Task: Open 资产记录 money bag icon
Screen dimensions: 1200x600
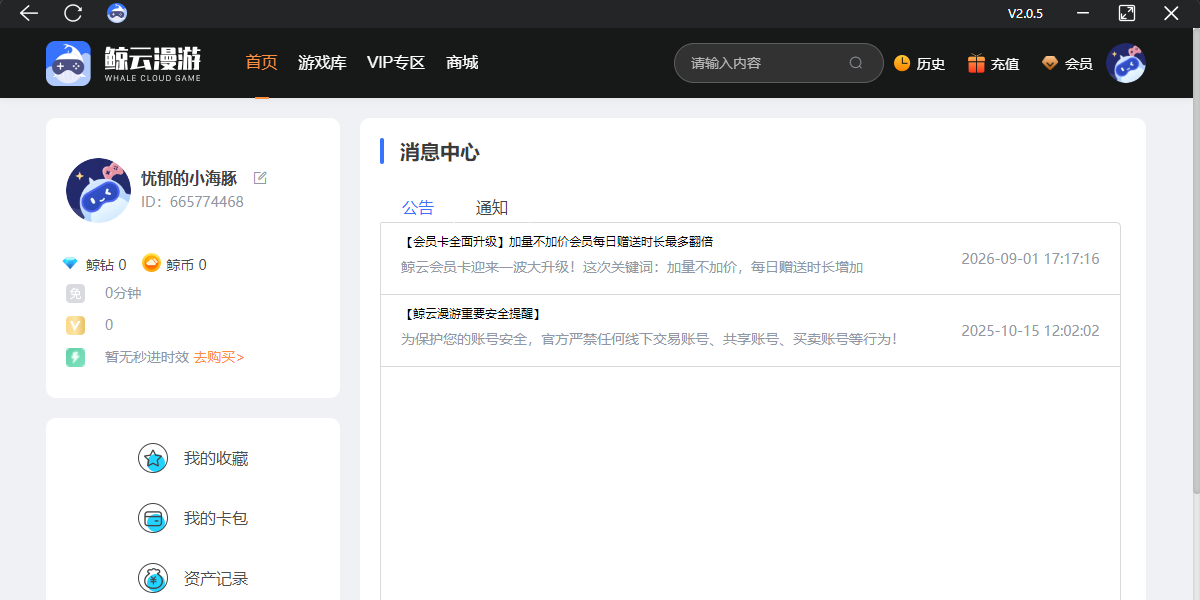Action: coord(153,579)
